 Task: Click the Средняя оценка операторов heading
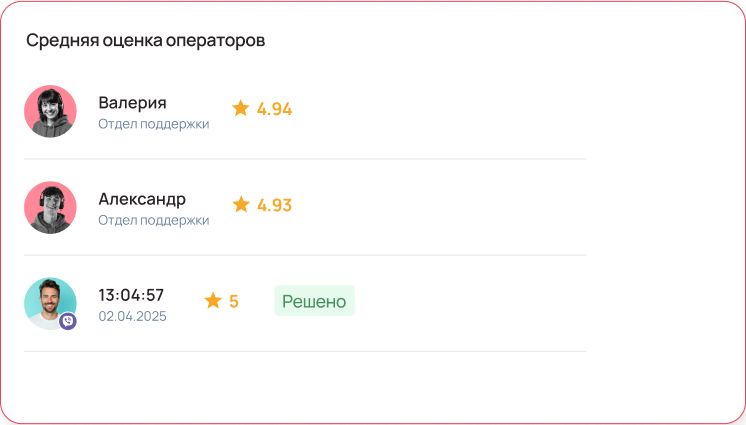click(x=145, y=41)
